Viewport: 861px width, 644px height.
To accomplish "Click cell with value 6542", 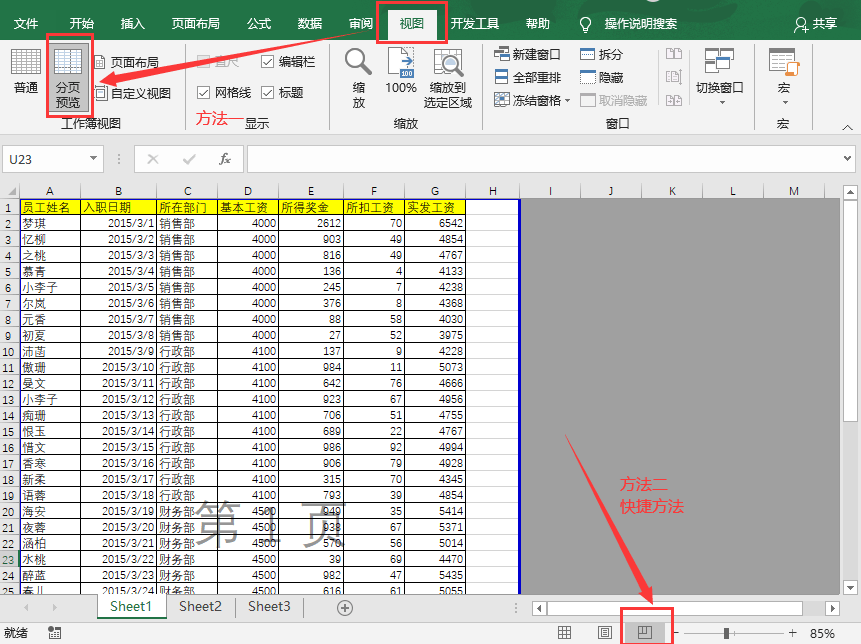I will tap(435, 223).
